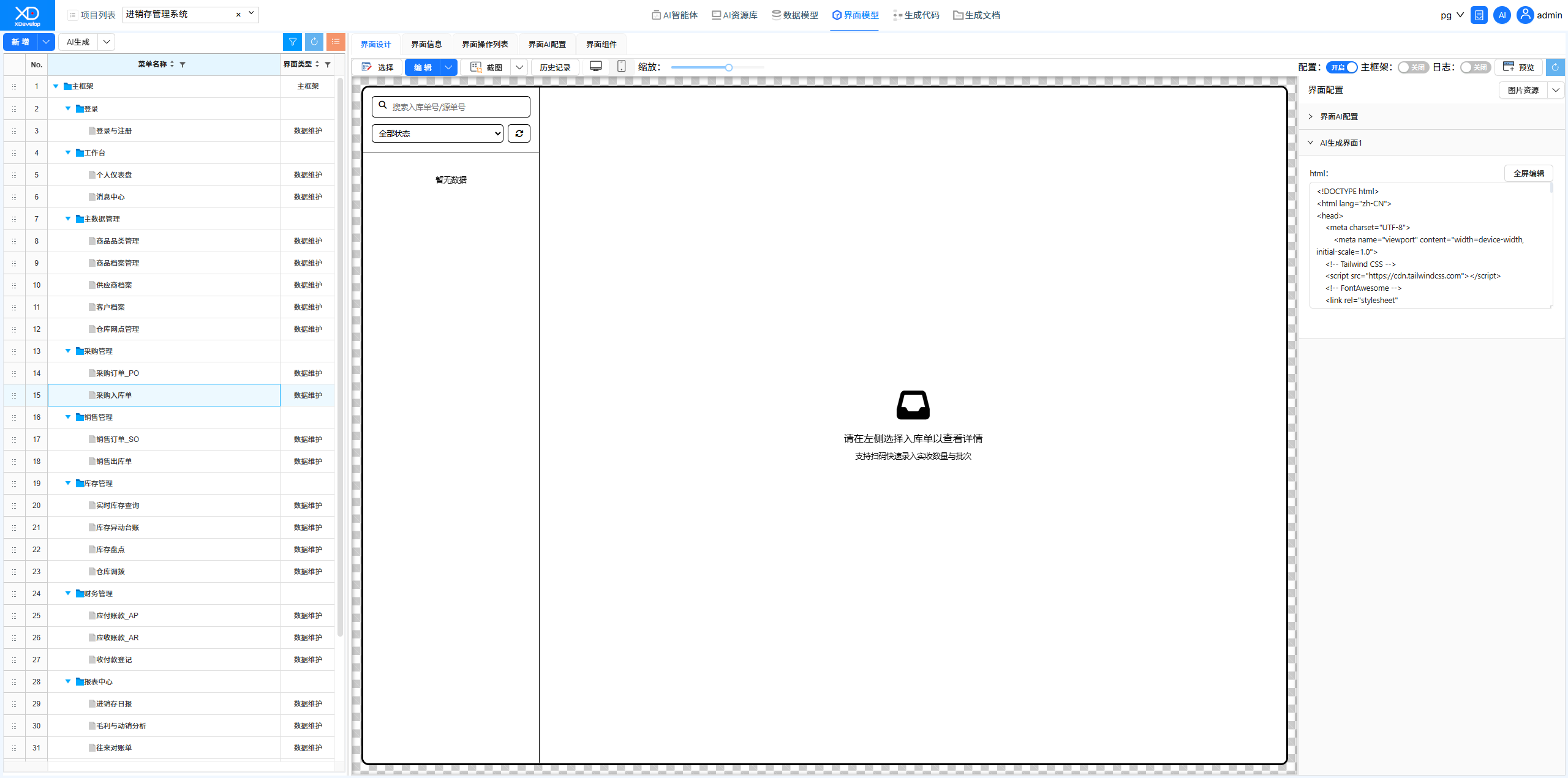Screen dimensions: 1568x778
Task: Enable the 主框架 toggle switch
Action: click(1413, 67)
